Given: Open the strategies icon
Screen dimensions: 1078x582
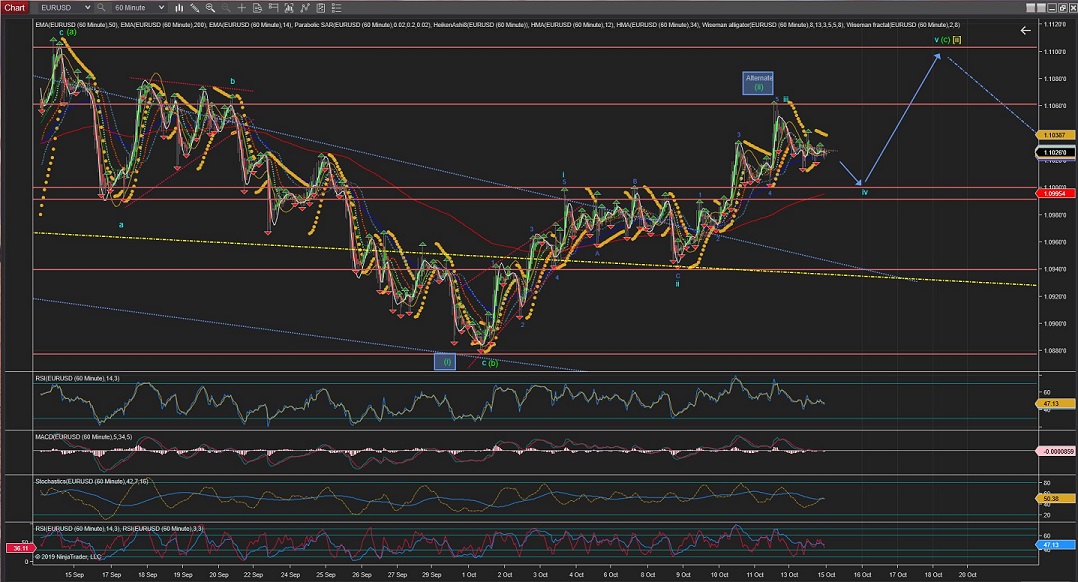Looking at the screenshot, I should tap(320, 8).
